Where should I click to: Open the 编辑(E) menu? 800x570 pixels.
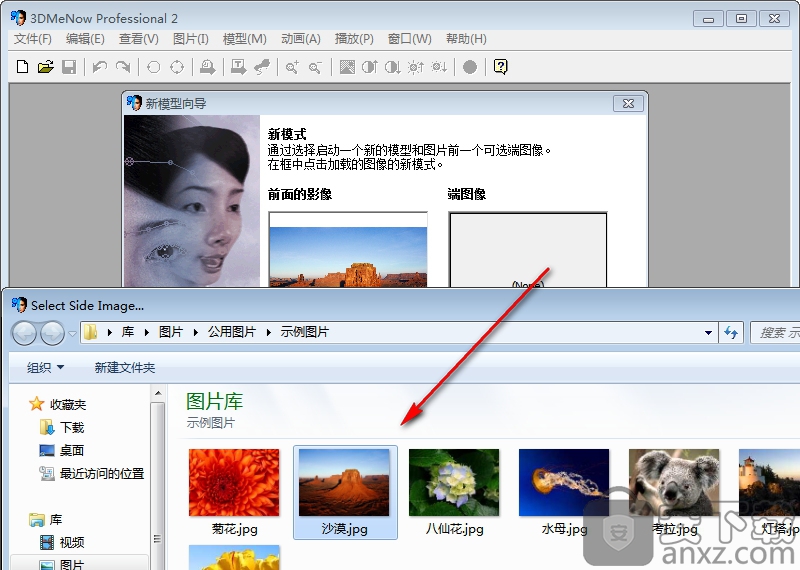point(85,39)
